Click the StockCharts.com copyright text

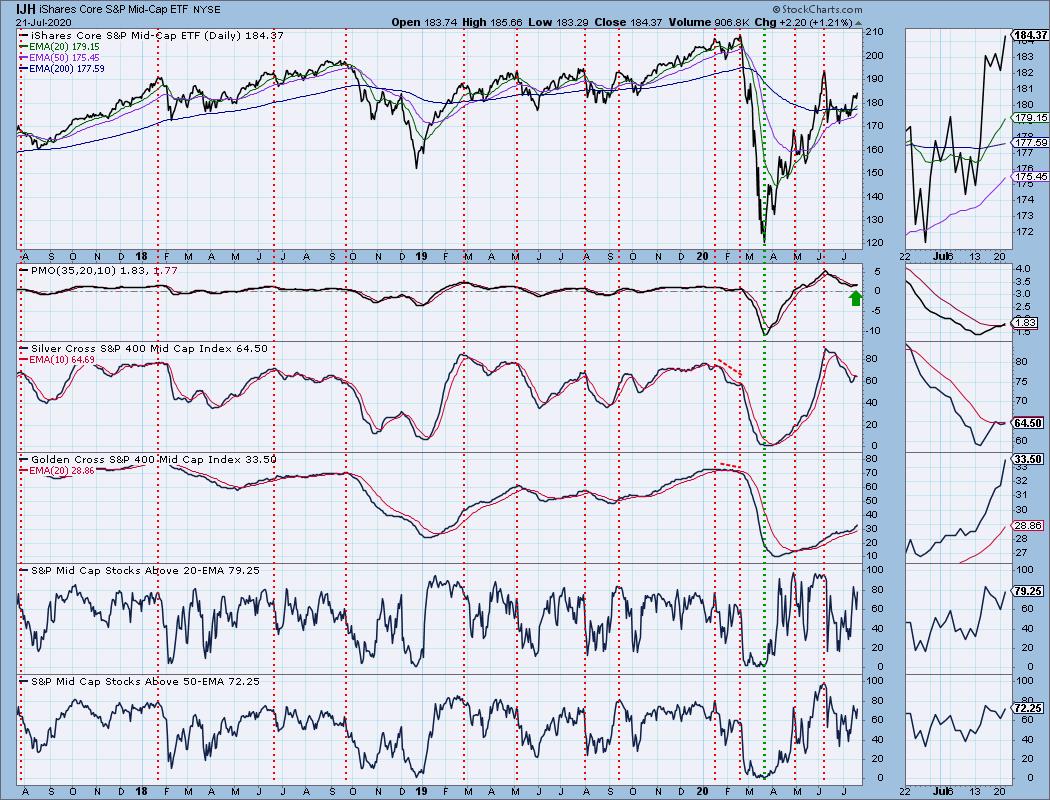coord(818,9)
